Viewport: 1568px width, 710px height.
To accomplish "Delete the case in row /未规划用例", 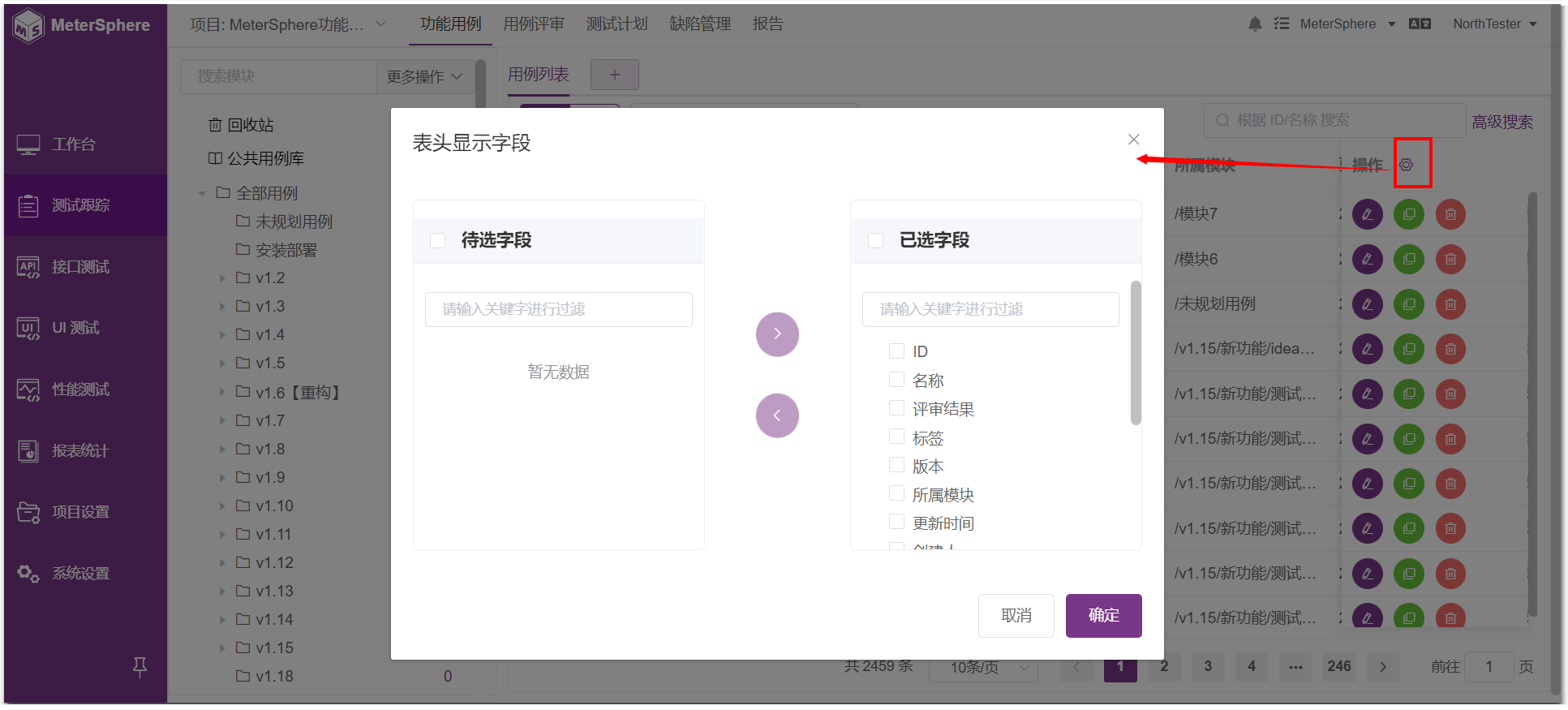I will pyautogui.click(x=1450, y=304).
